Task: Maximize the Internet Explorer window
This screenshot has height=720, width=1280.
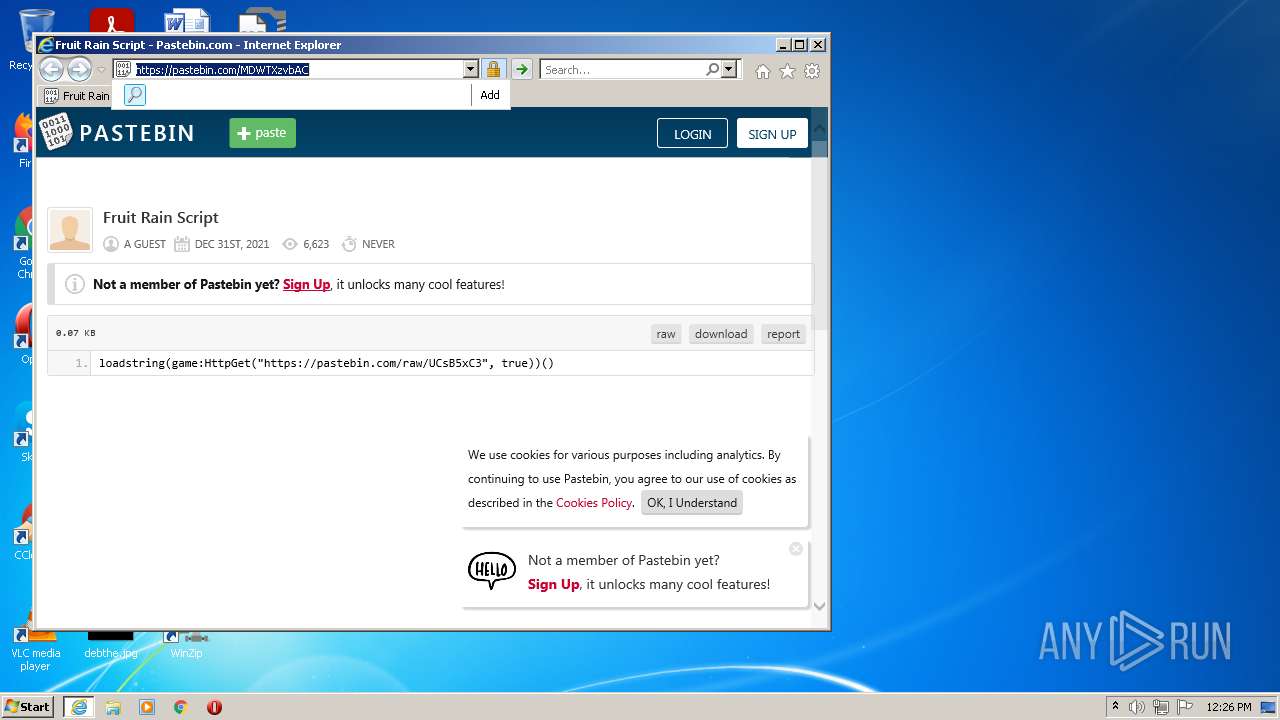Action: [x=799, y=45]
